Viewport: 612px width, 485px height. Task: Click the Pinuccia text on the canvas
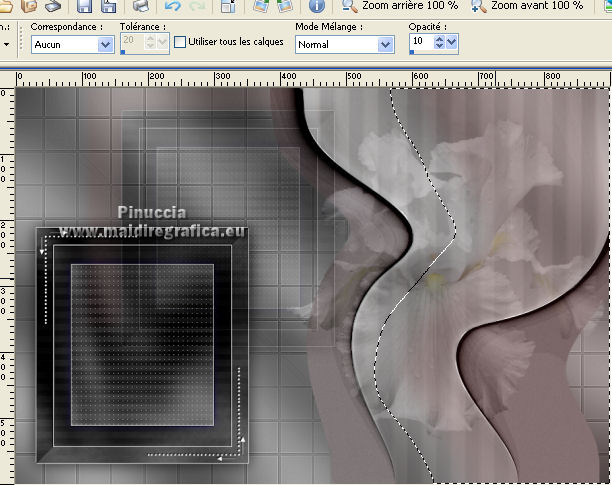(152, 213)
